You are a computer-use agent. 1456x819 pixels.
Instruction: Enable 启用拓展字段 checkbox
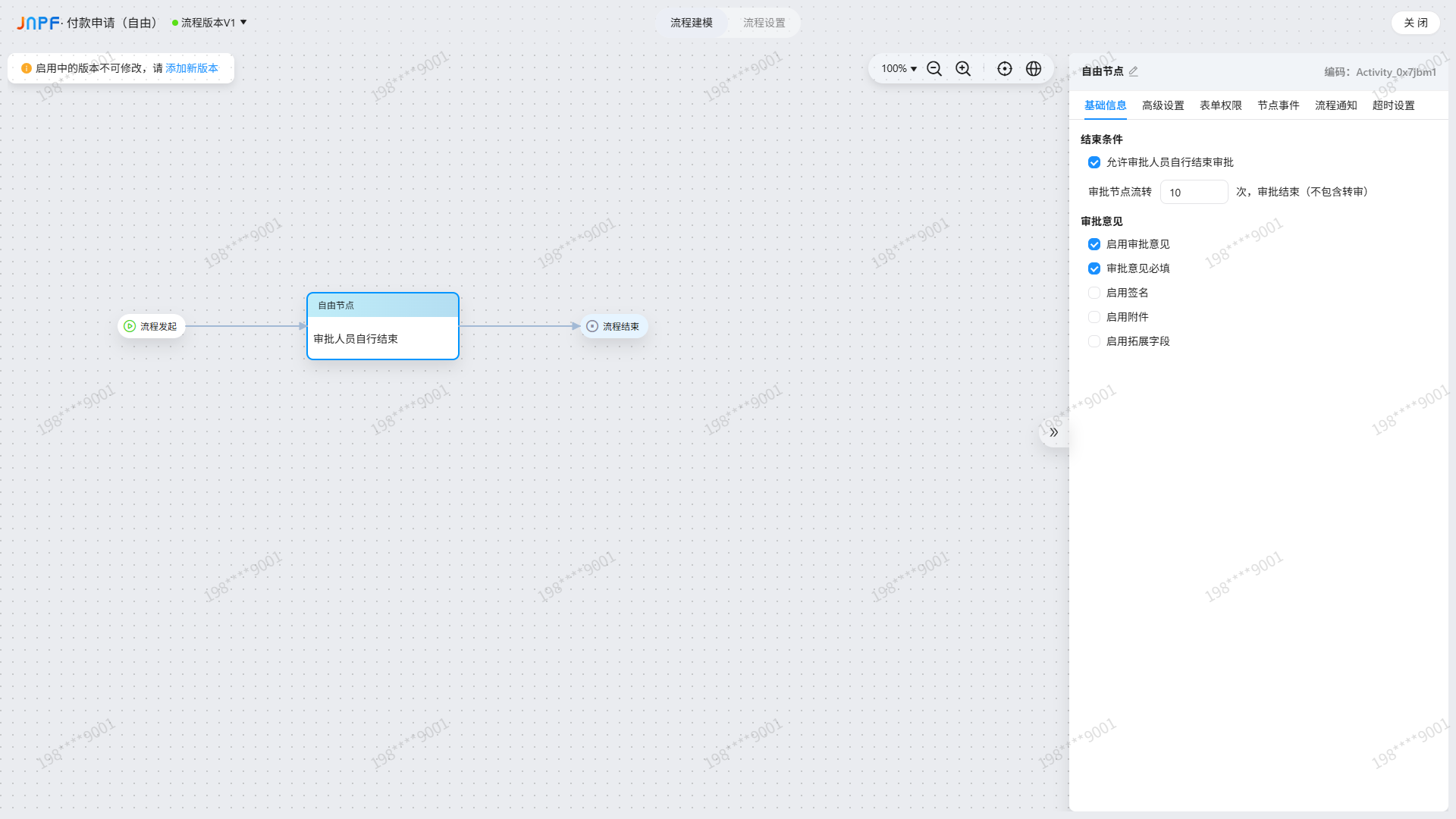(1094, 341)
